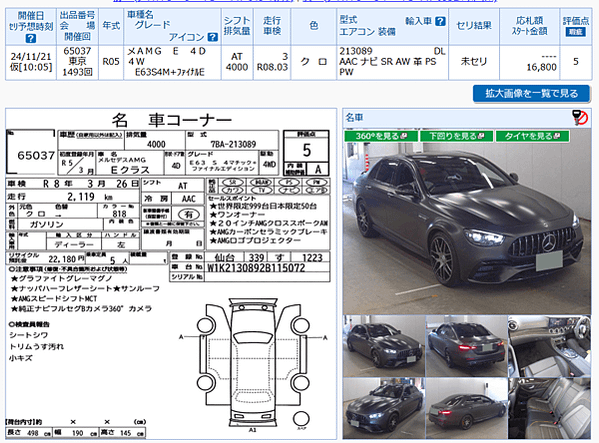The image size is (599, 443).
Task: Click the セリ結果 column header
Action: [x=474, y=26]
